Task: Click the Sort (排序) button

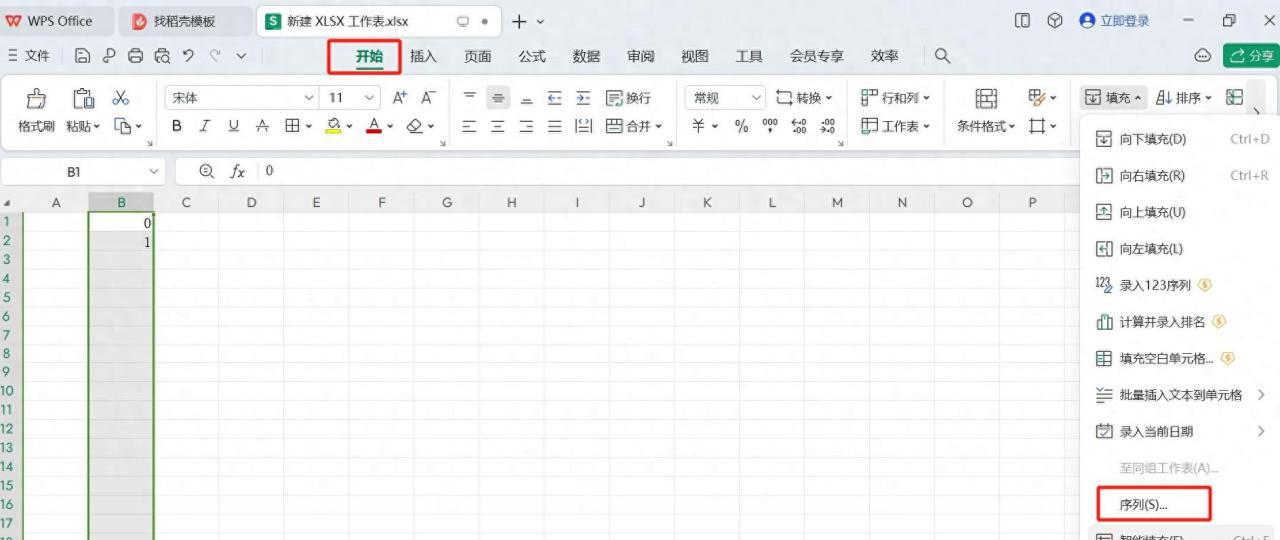Action: coord(1183,98)
